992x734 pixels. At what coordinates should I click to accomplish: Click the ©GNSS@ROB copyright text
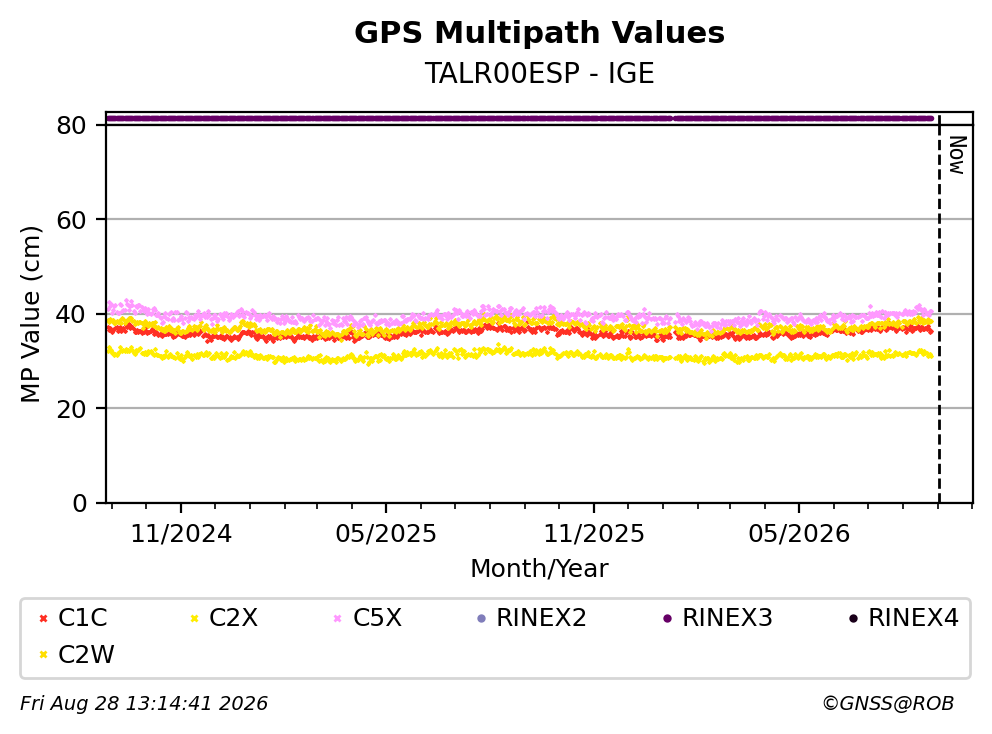[x=888, y=703]
